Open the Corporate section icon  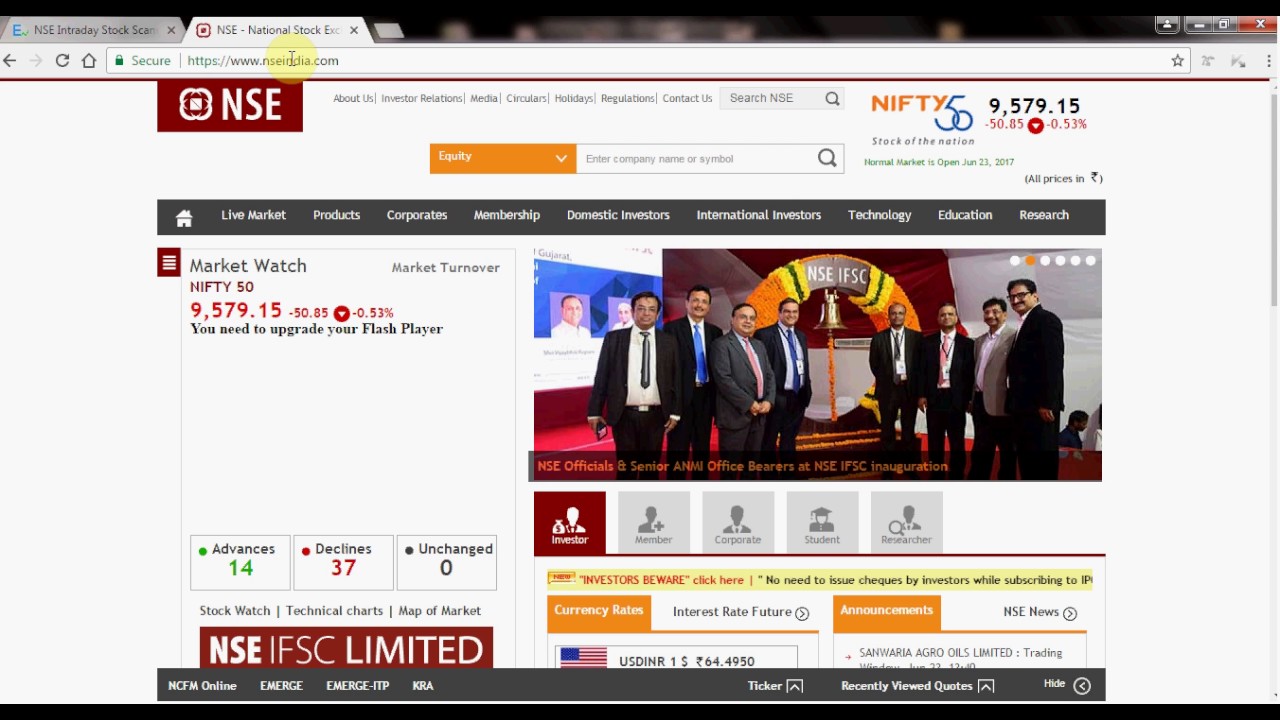(738, 522)
